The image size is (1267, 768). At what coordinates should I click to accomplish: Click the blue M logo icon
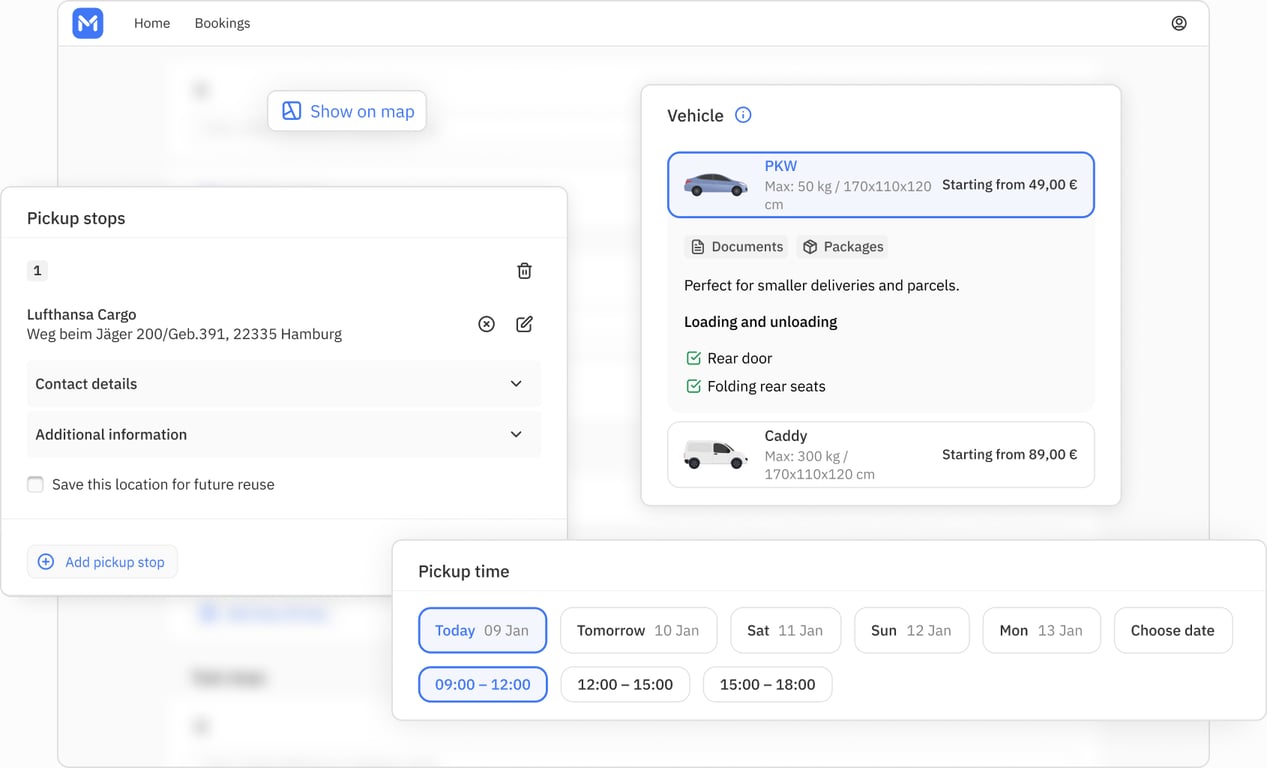point(88,23)
